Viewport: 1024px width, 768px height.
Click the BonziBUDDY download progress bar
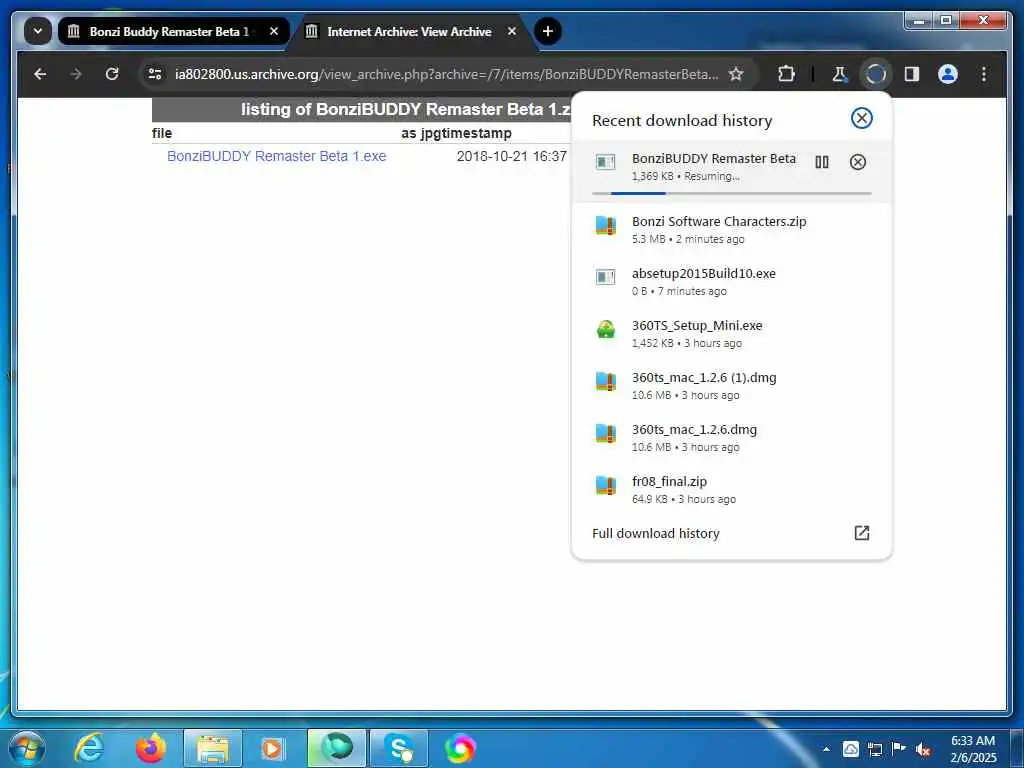(x=731, y=193)
